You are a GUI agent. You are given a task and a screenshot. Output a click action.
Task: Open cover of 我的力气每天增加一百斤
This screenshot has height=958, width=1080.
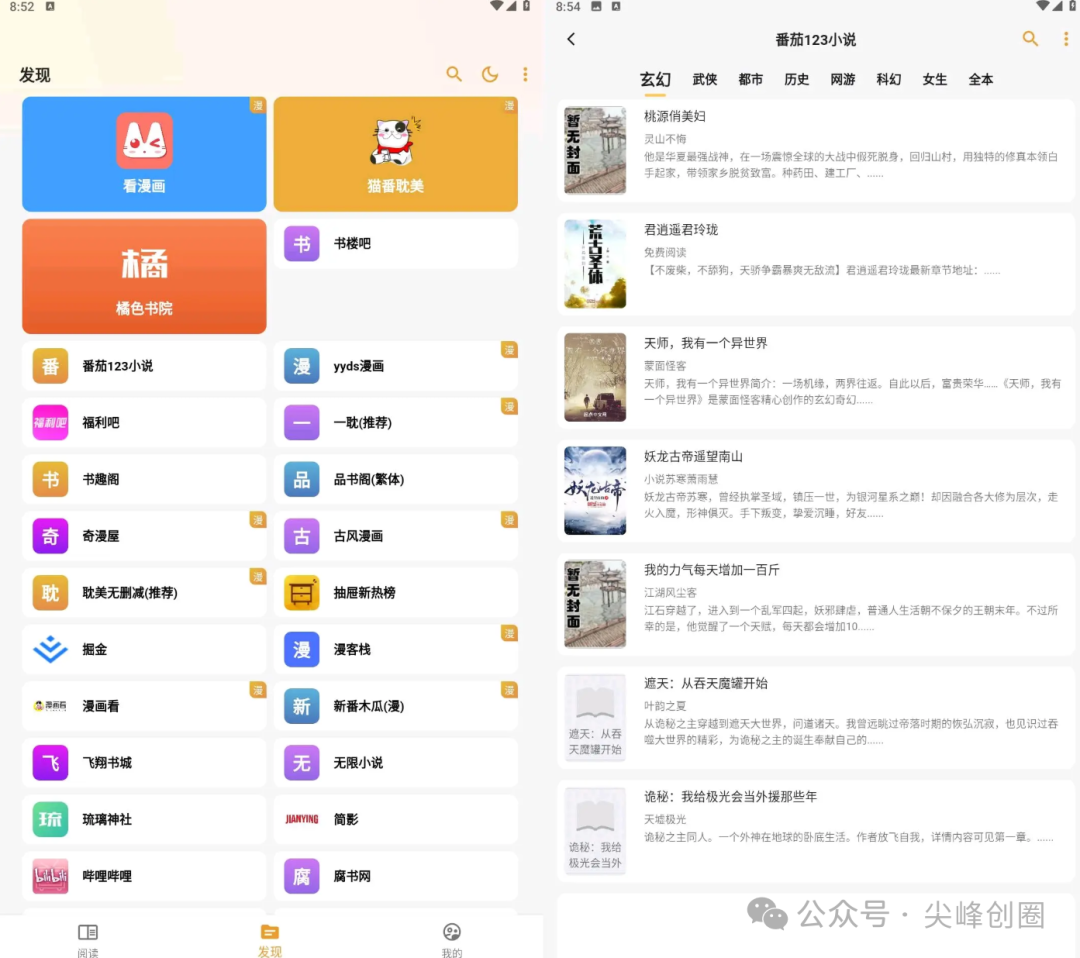(x=595, y=604)
